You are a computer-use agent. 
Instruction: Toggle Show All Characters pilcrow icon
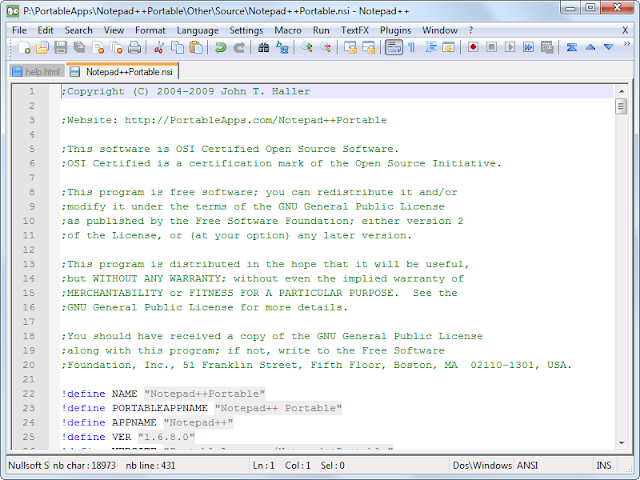(x=412, y=48)
